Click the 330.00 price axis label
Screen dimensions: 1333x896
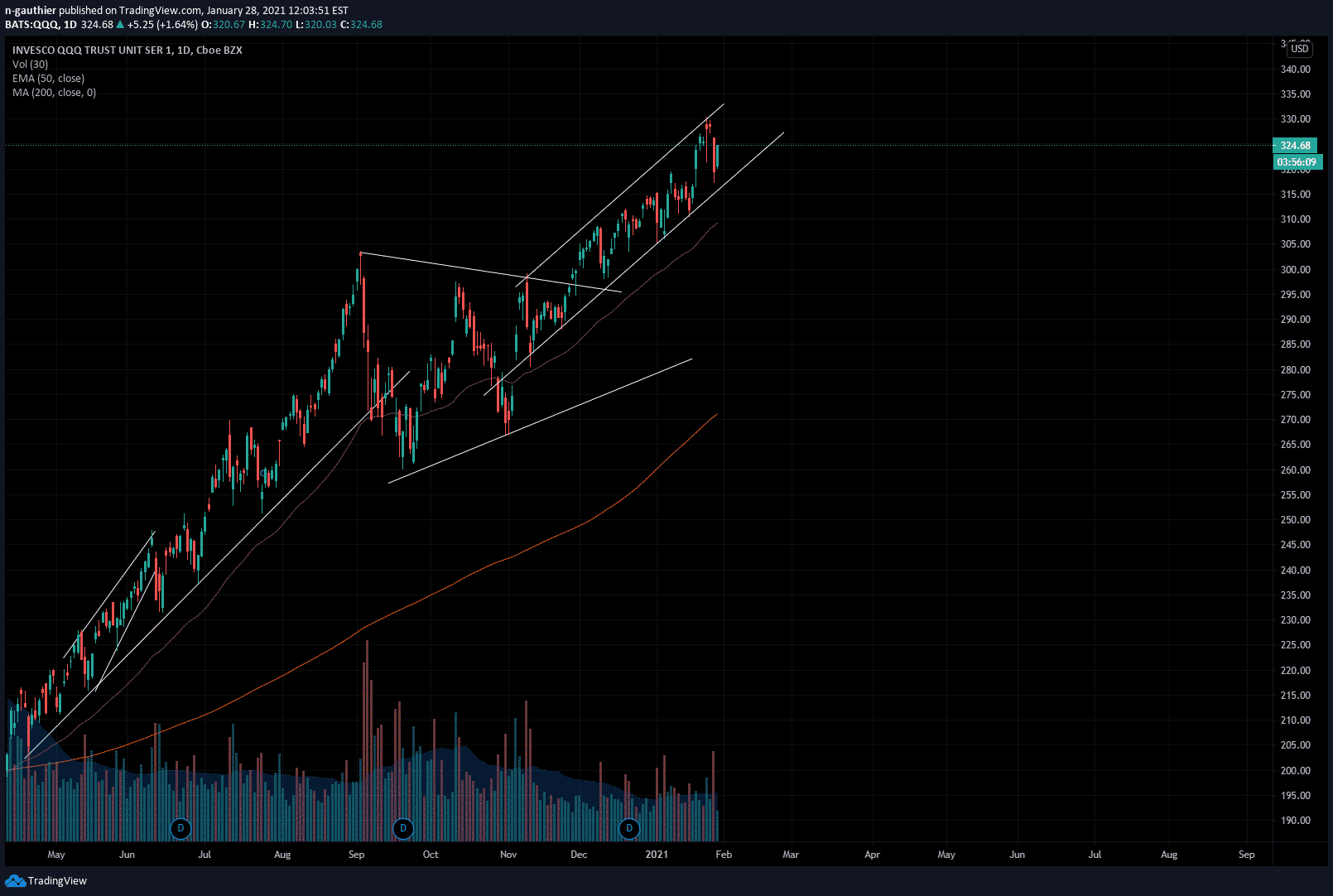(x=1296, y=119)
